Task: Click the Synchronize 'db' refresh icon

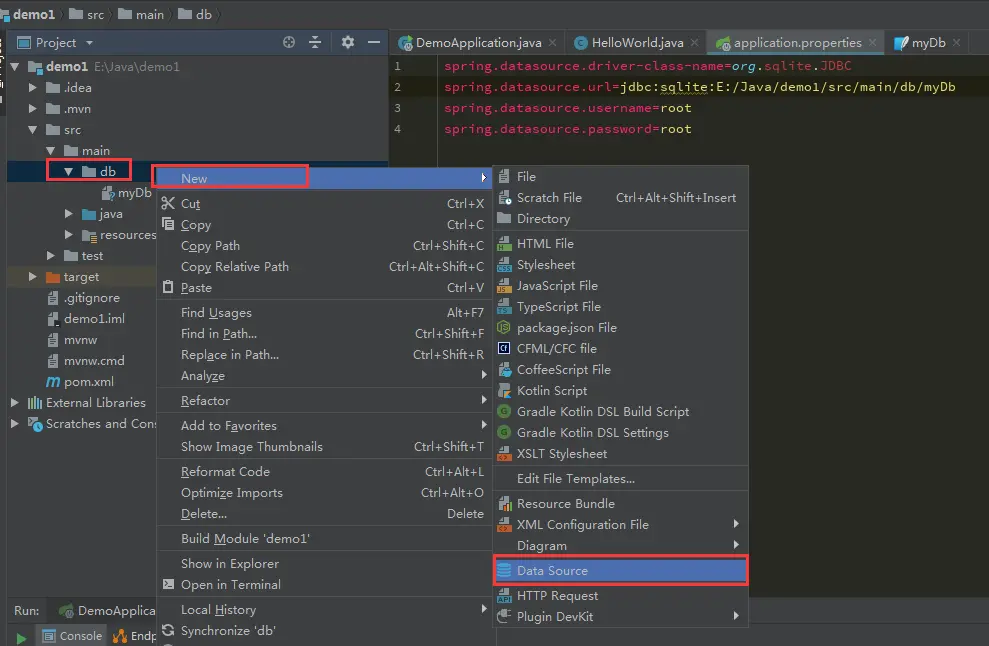Action: 168,630
